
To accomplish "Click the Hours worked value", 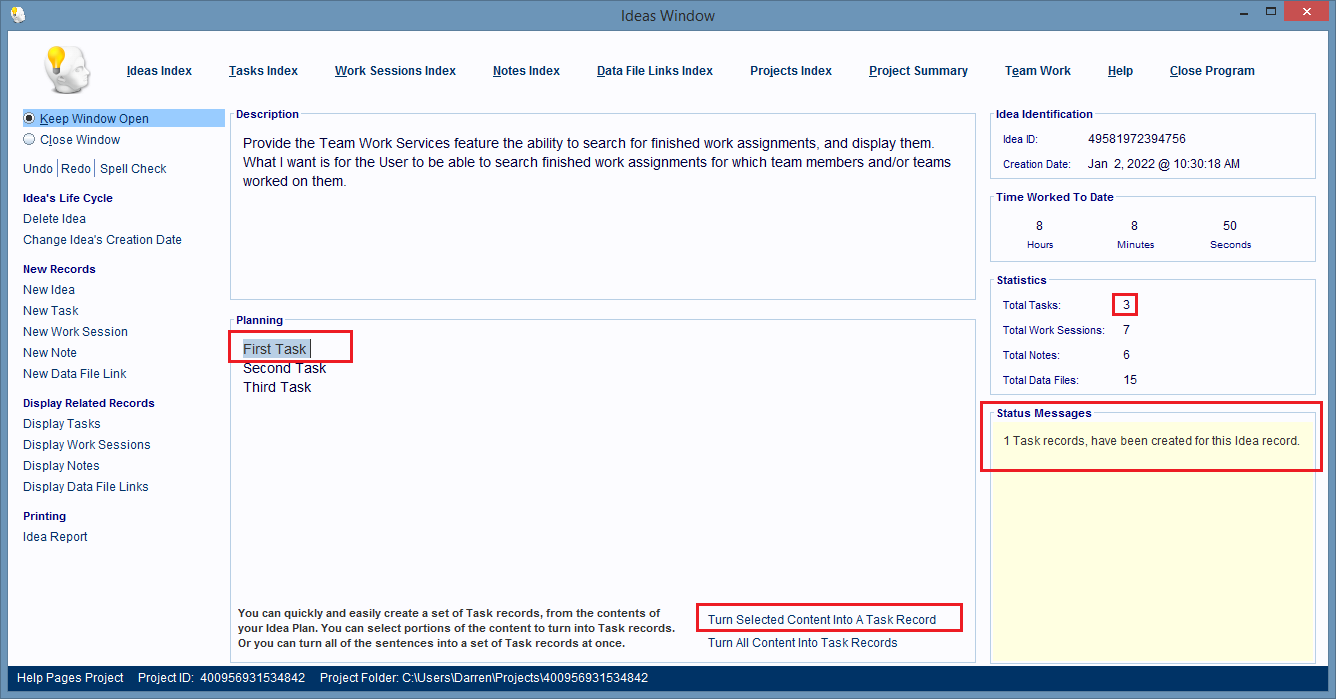I will coord(1040,226).
